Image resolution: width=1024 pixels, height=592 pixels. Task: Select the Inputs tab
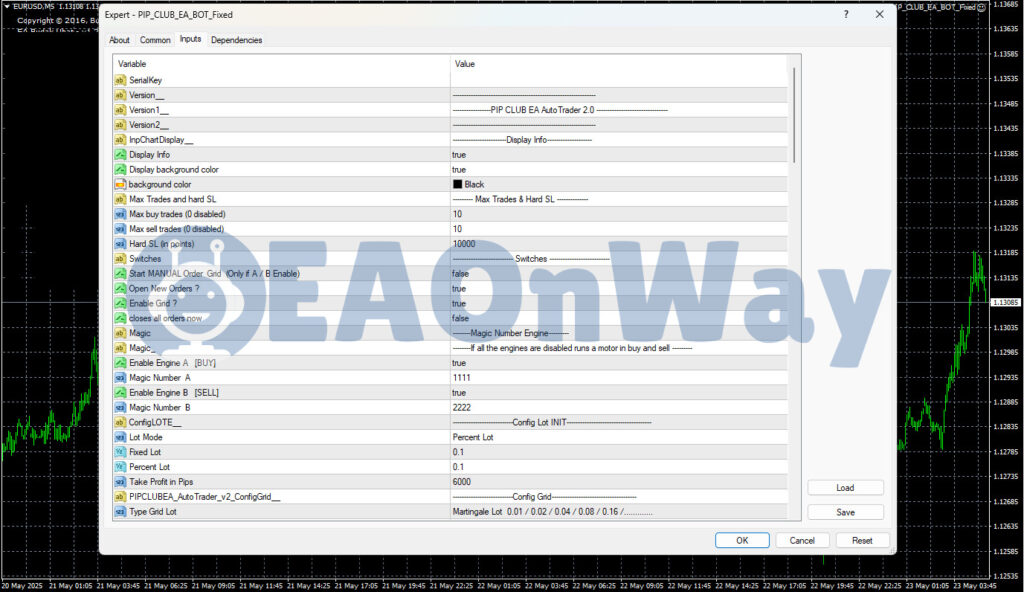(190, 39)
